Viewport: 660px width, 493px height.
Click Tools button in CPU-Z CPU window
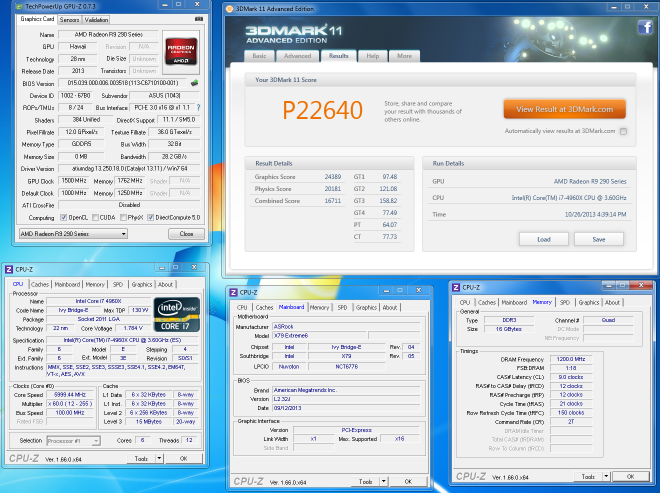click(141, 458)
